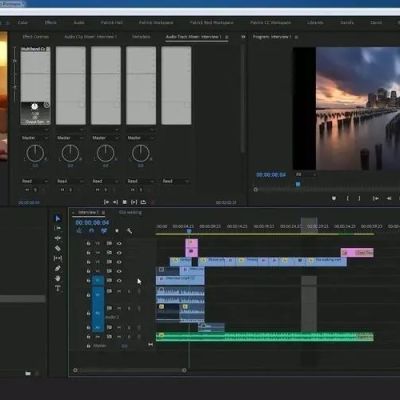The height and width of the screenshot is (400, 400).
Task: Click Play-Stop toggle in Audio Track Mixer
Action: (x=125, y=202)
